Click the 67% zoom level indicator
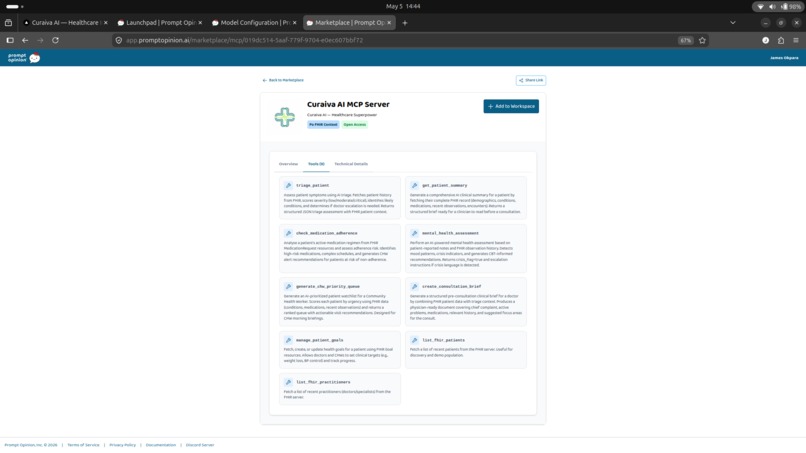 point(685,40)
